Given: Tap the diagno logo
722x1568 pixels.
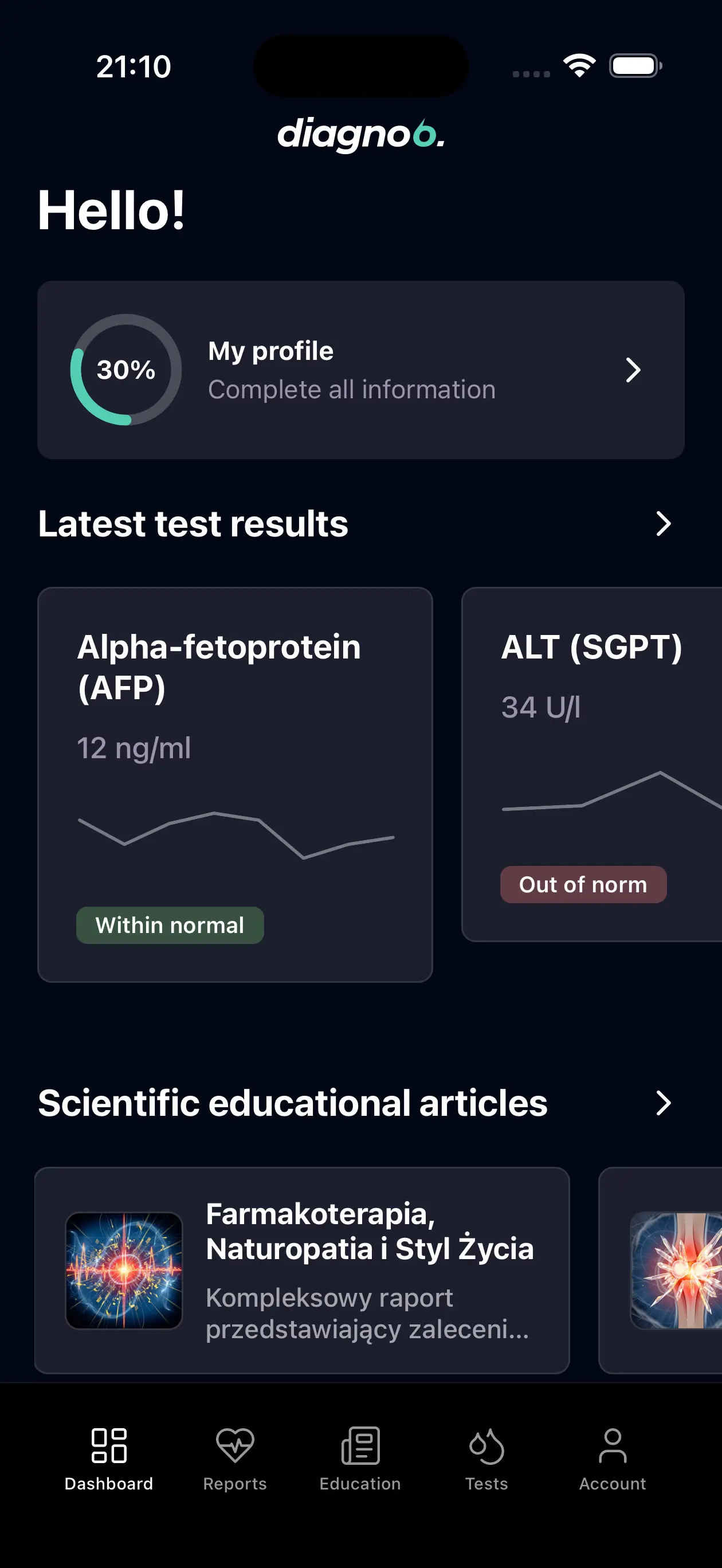Looking at the screenshot, I should (x=361, y=134).
